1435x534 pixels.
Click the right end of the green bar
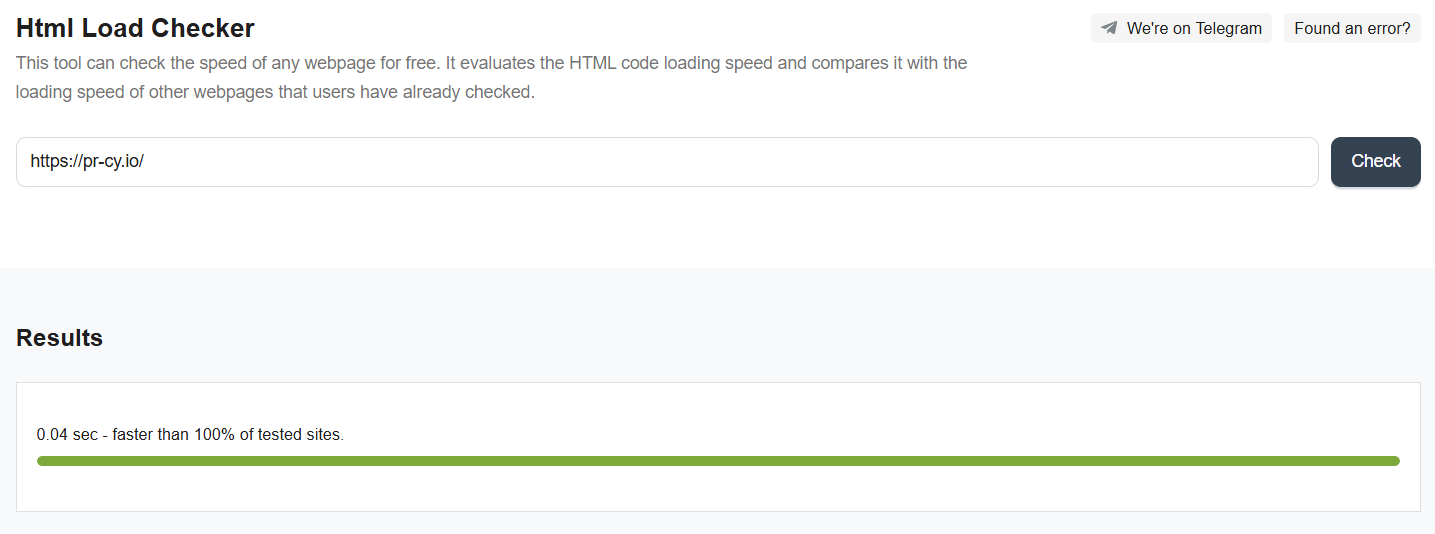(x=1393, y=461)
